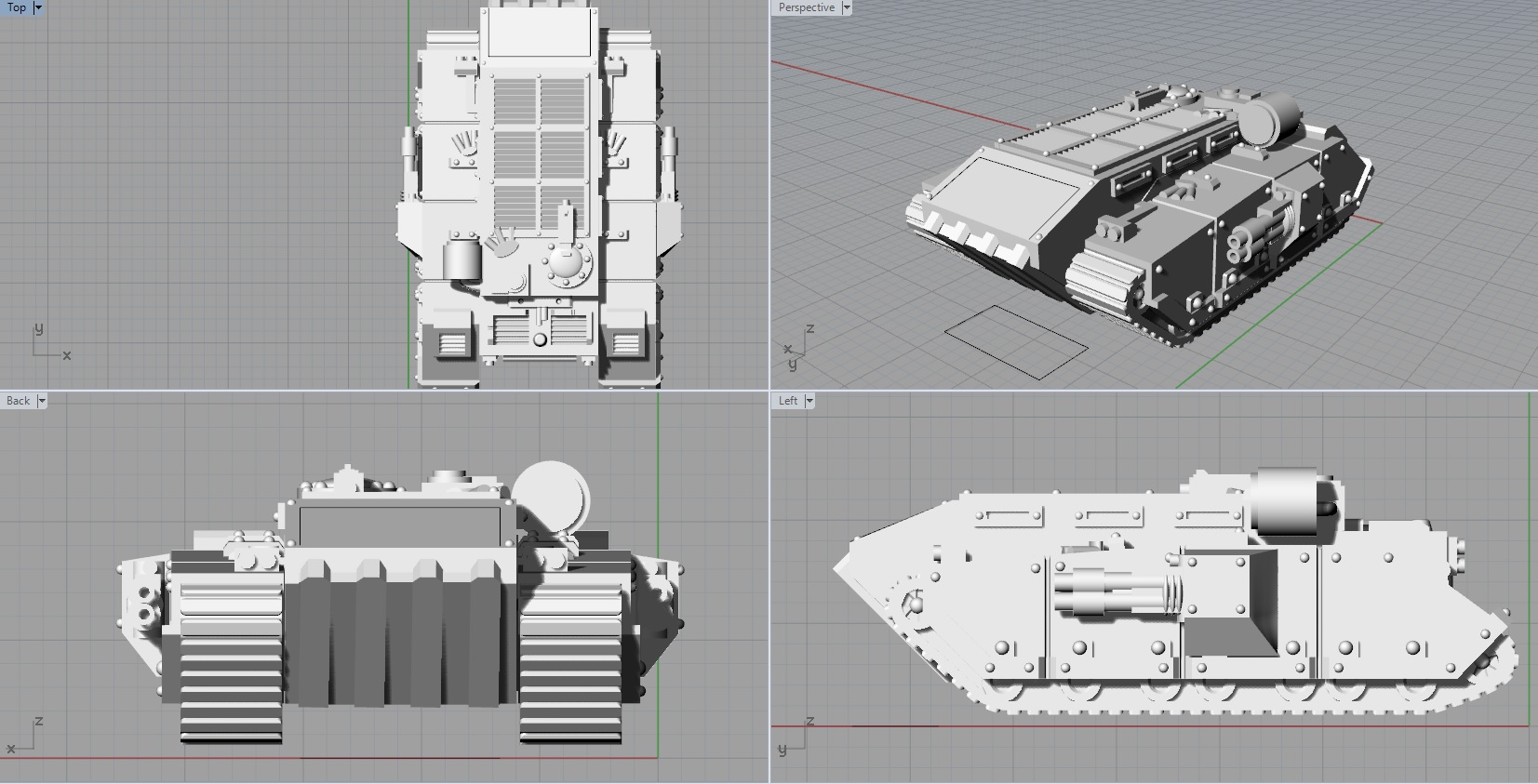Click the world axes icon in Left viewport
Image resolution: width=1538 pixels, height=784 pixels.
(796, 736)
